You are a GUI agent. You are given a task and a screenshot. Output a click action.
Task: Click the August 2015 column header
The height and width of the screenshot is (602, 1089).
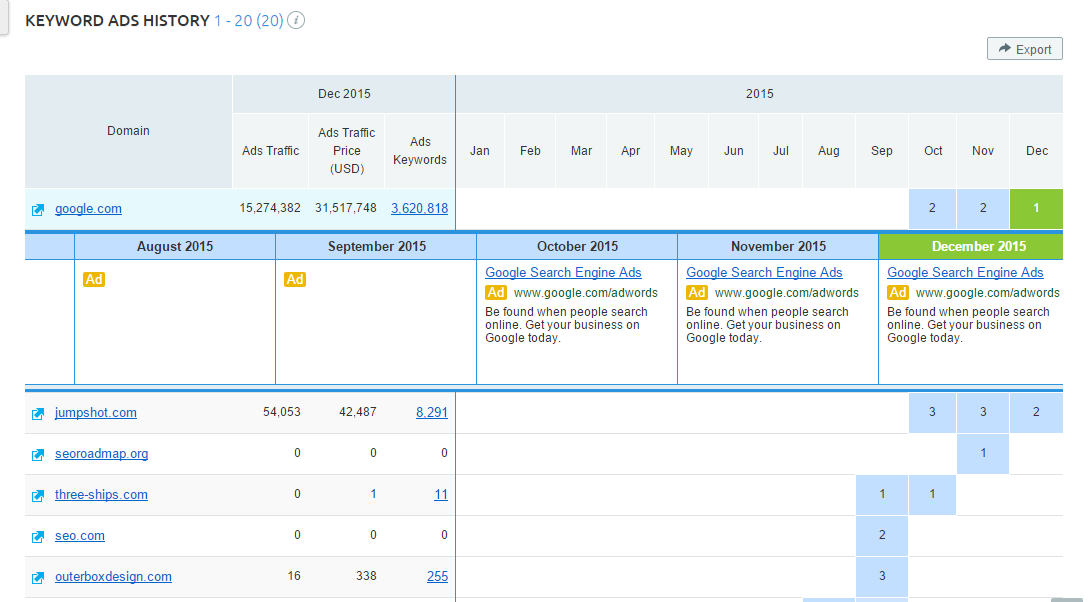[175, 246]
